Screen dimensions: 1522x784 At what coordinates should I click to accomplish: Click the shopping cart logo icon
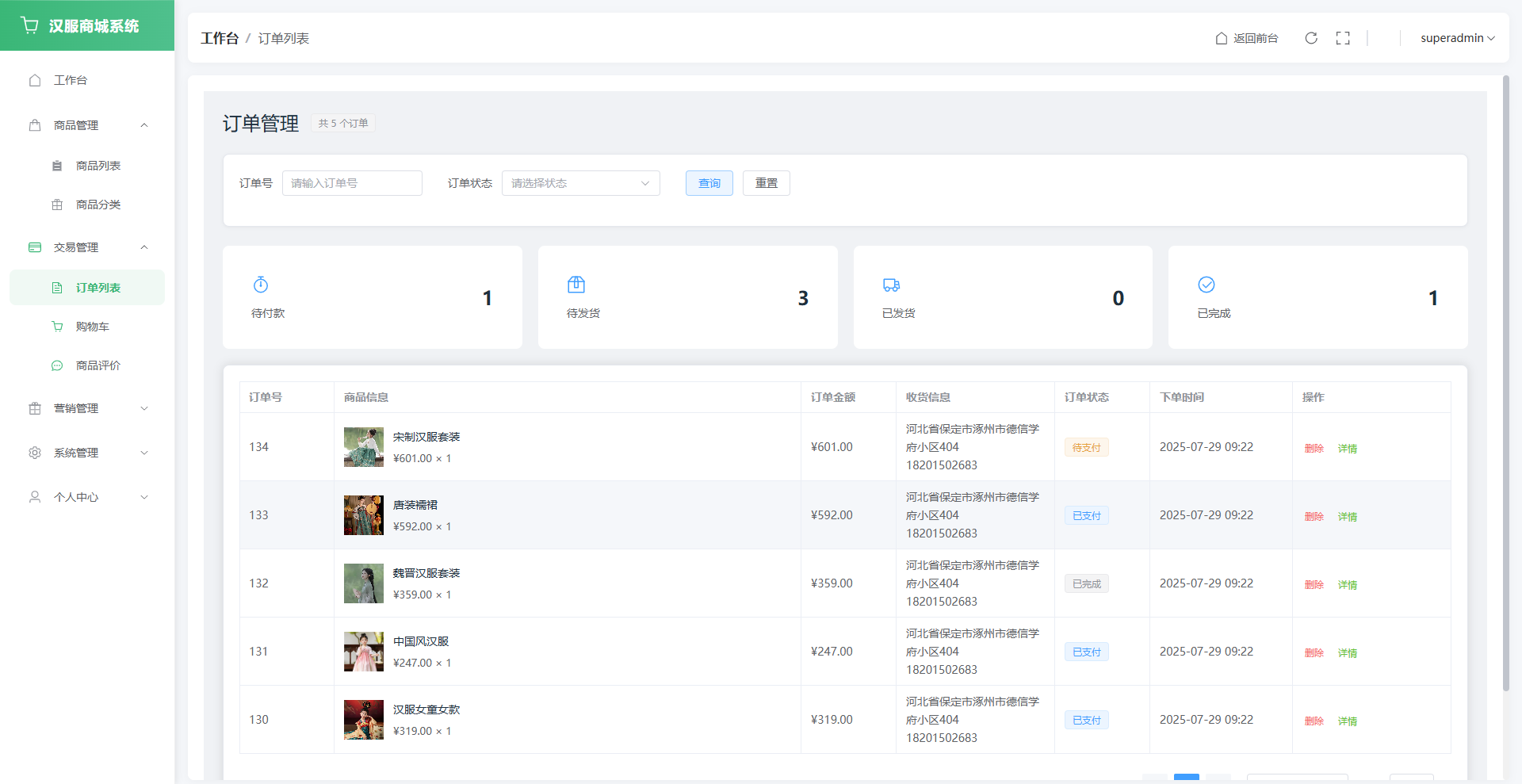point(30,25)
